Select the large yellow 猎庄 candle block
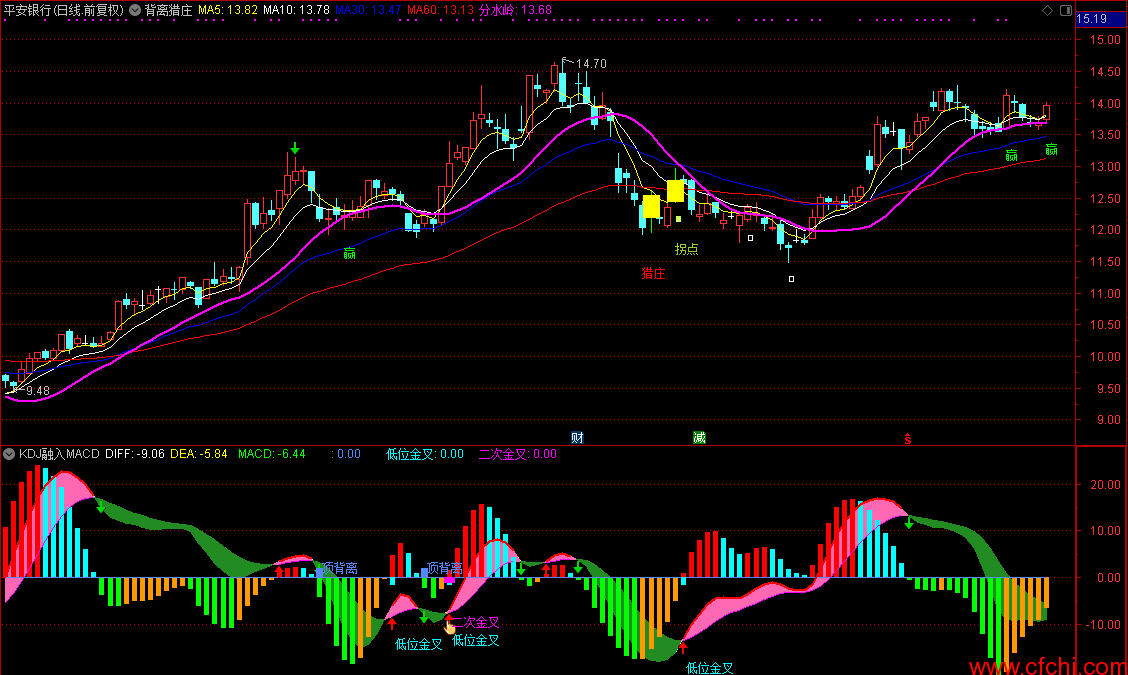1128x675 pixels. (651, 207)
